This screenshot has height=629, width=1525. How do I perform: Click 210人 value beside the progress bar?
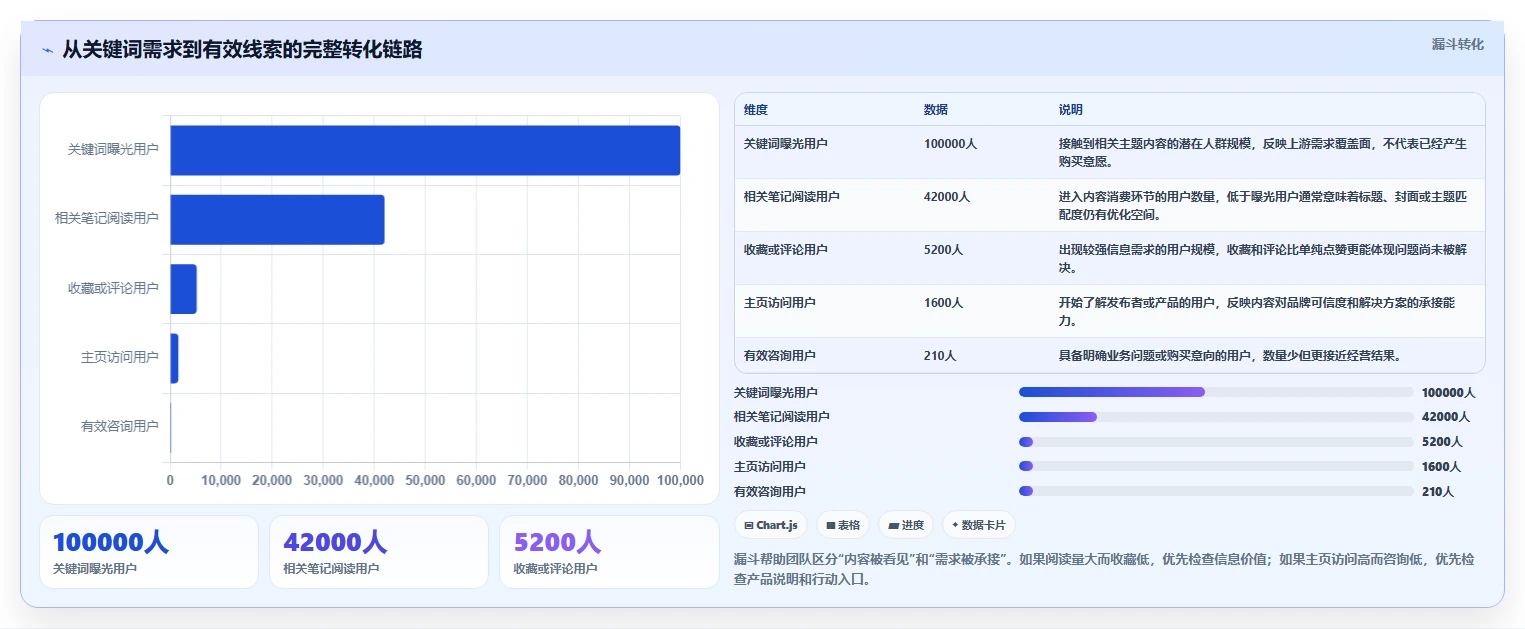point(1438,492)
